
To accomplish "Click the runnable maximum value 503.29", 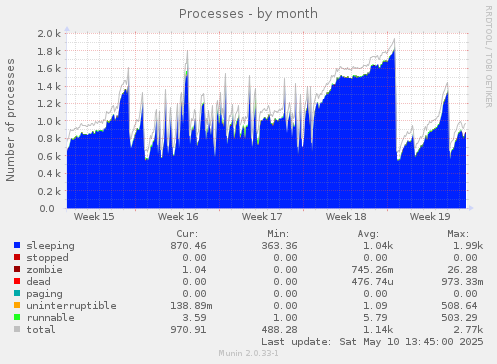I will coord(459,318).
